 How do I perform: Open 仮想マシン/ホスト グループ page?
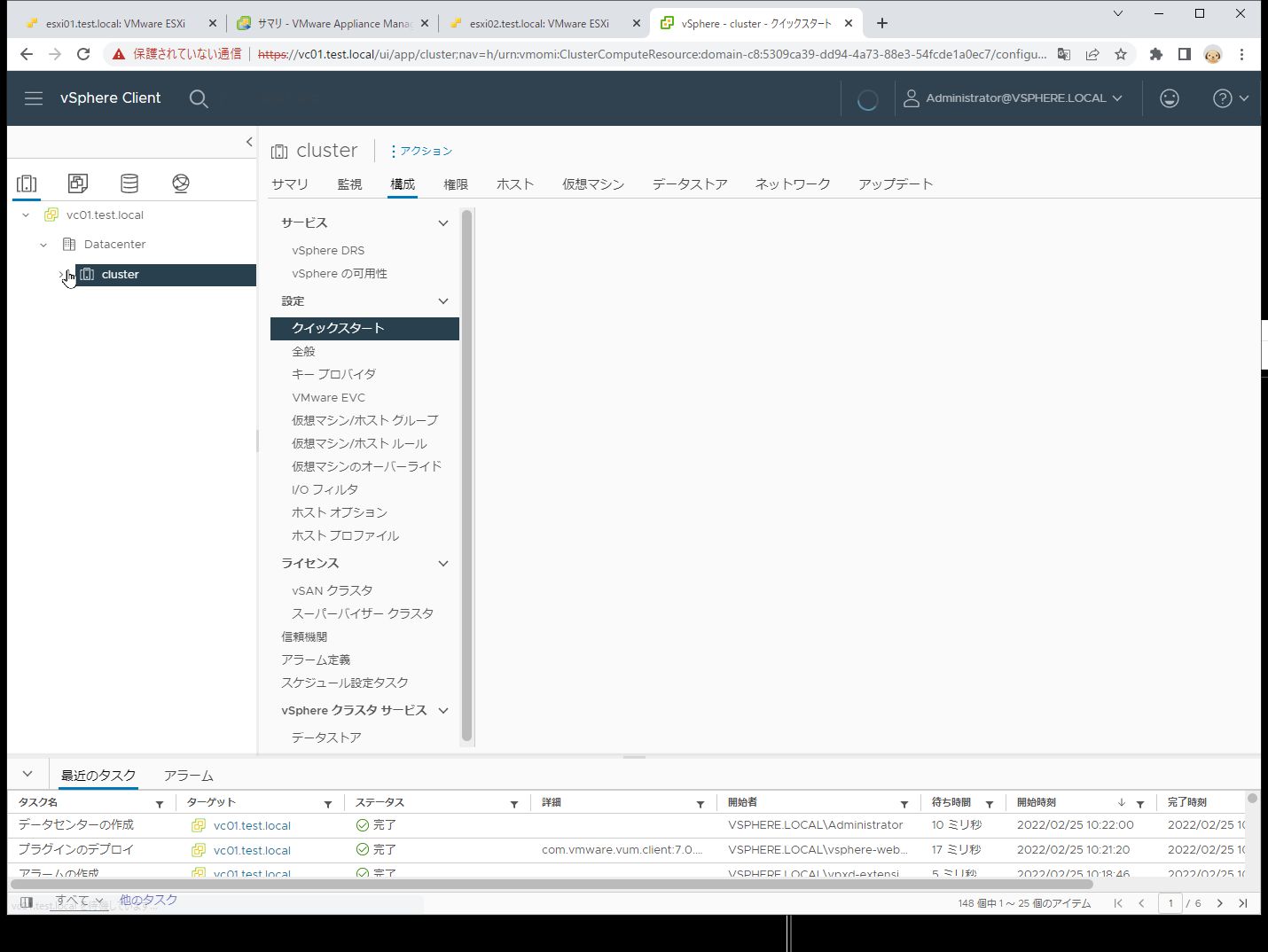364,421
